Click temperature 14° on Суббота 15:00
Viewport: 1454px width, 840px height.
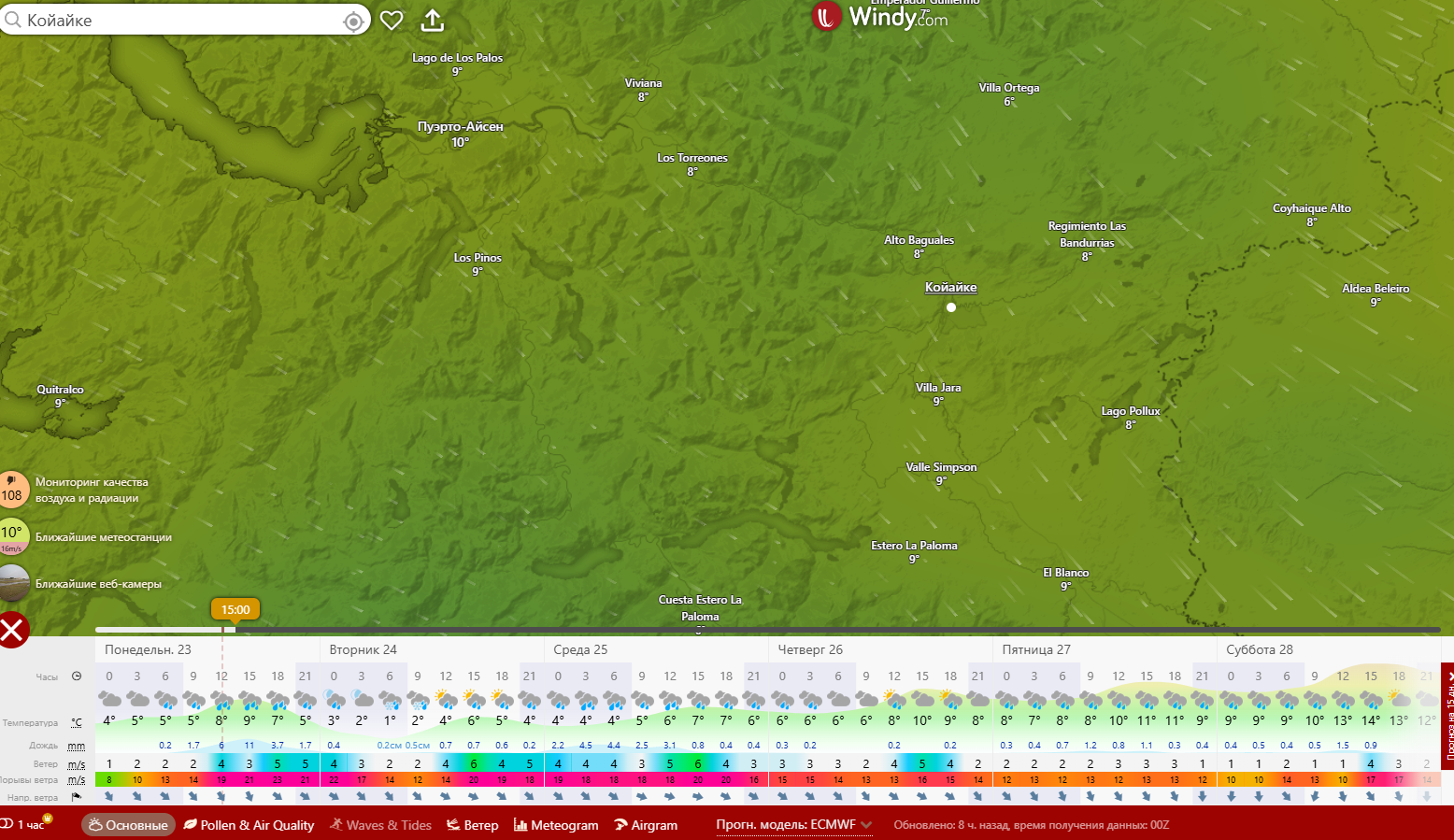(1371, 720)
